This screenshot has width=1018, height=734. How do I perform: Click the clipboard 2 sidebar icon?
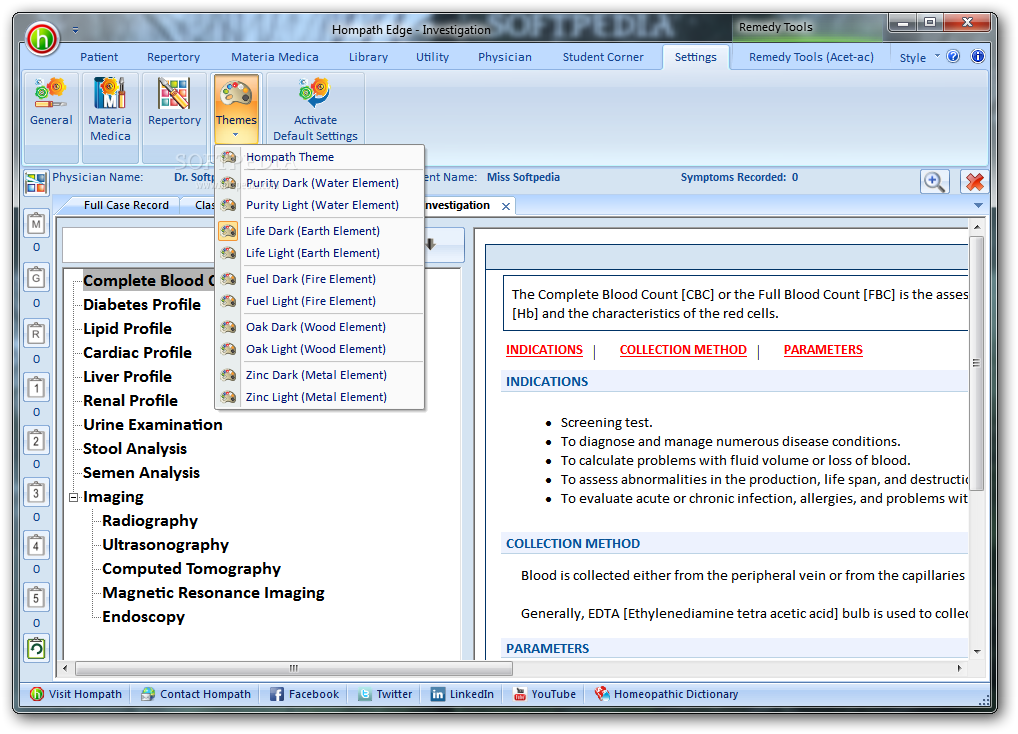[36, 440]
